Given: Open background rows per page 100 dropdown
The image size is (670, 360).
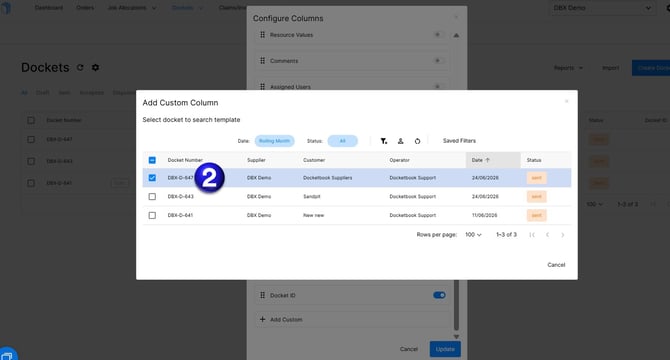Looking at the screenshot, I should point(594,204).
